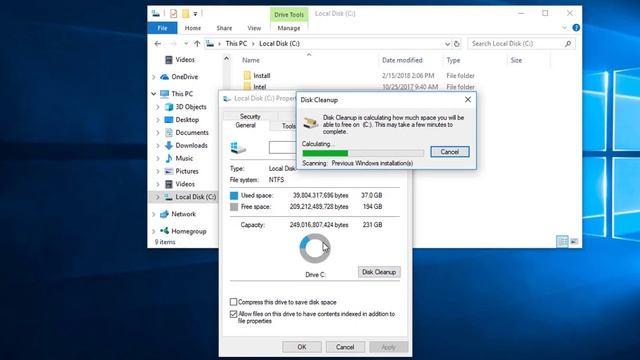
Task: Select the Homegroup icon in sidebar
Action: (x=164, y=231)
